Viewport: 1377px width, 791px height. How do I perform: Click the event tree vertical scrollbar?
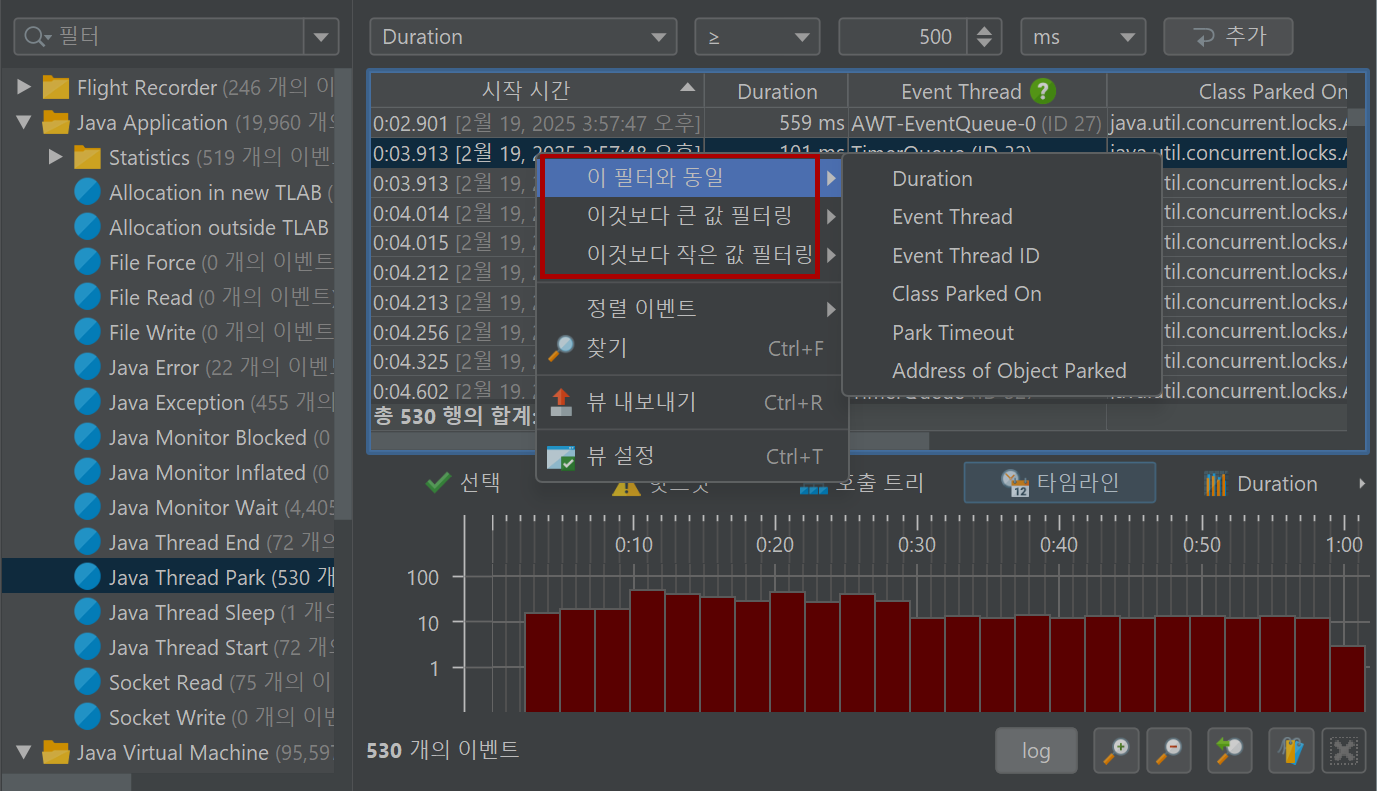(343, 295)
